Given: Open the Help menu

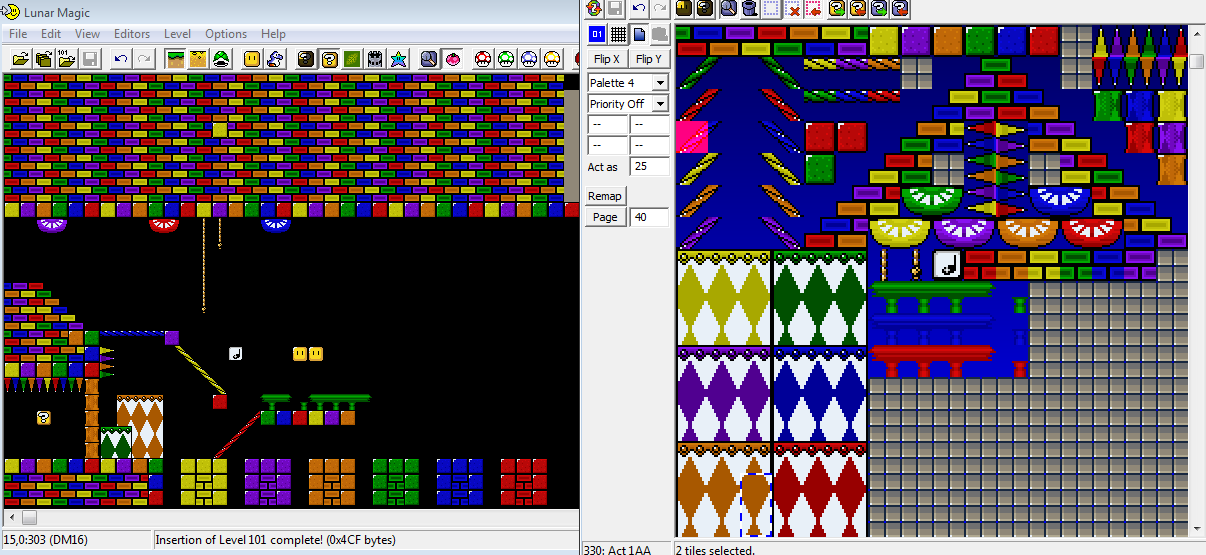Looking at the screenshot, I should click(273, 34).
